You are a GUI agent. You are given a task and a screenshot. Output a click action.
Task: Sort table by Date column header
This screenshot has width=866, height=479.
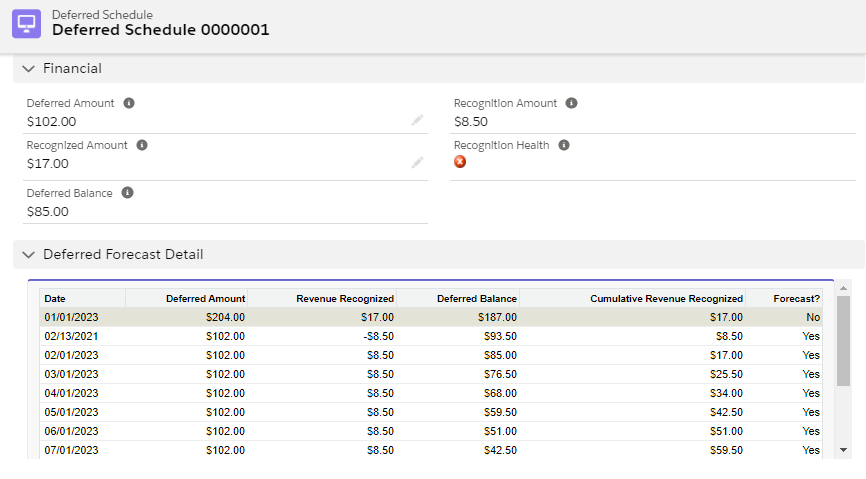[x=82, y=298]
